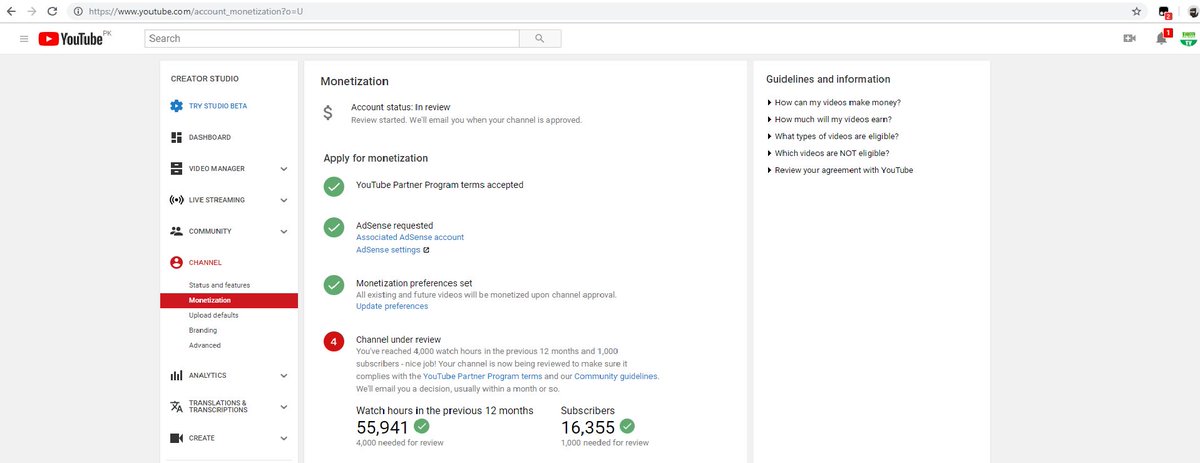Open Upload defaults settings
This screenshot has height=463, width=1200.
(213, 315)
